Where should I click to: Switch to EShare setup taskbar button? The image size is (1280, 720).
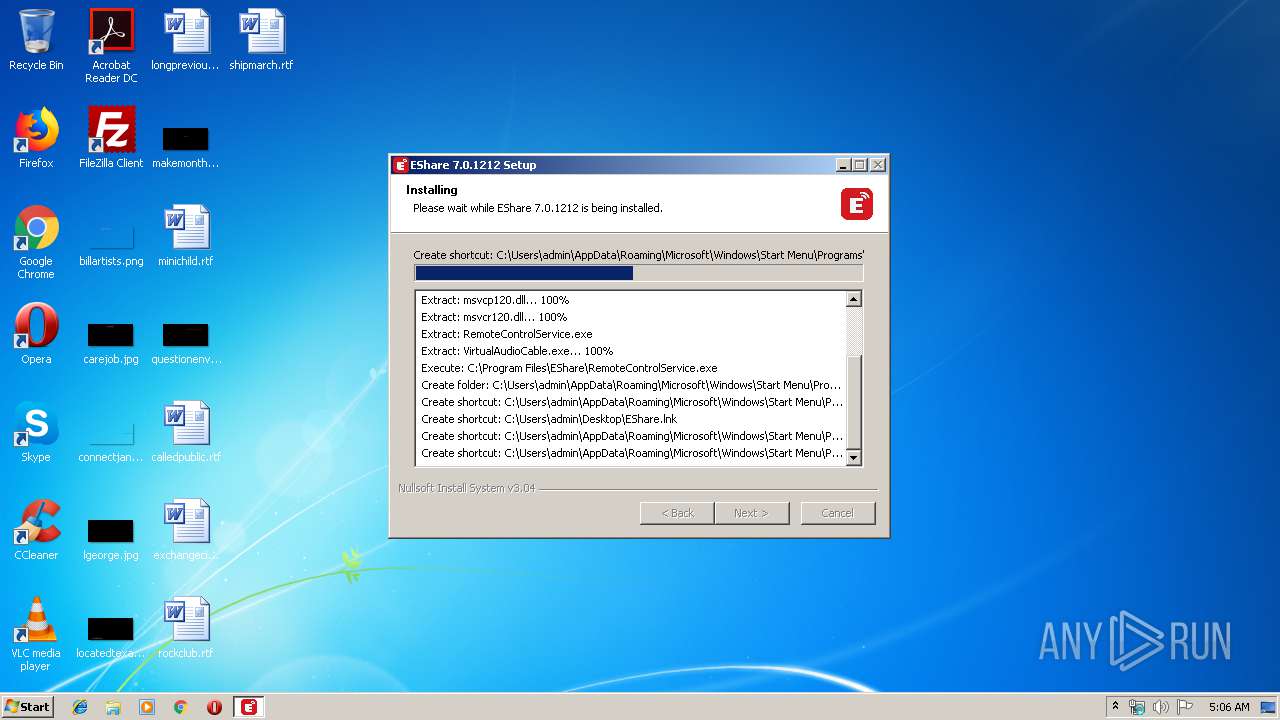tap(249, 707)
